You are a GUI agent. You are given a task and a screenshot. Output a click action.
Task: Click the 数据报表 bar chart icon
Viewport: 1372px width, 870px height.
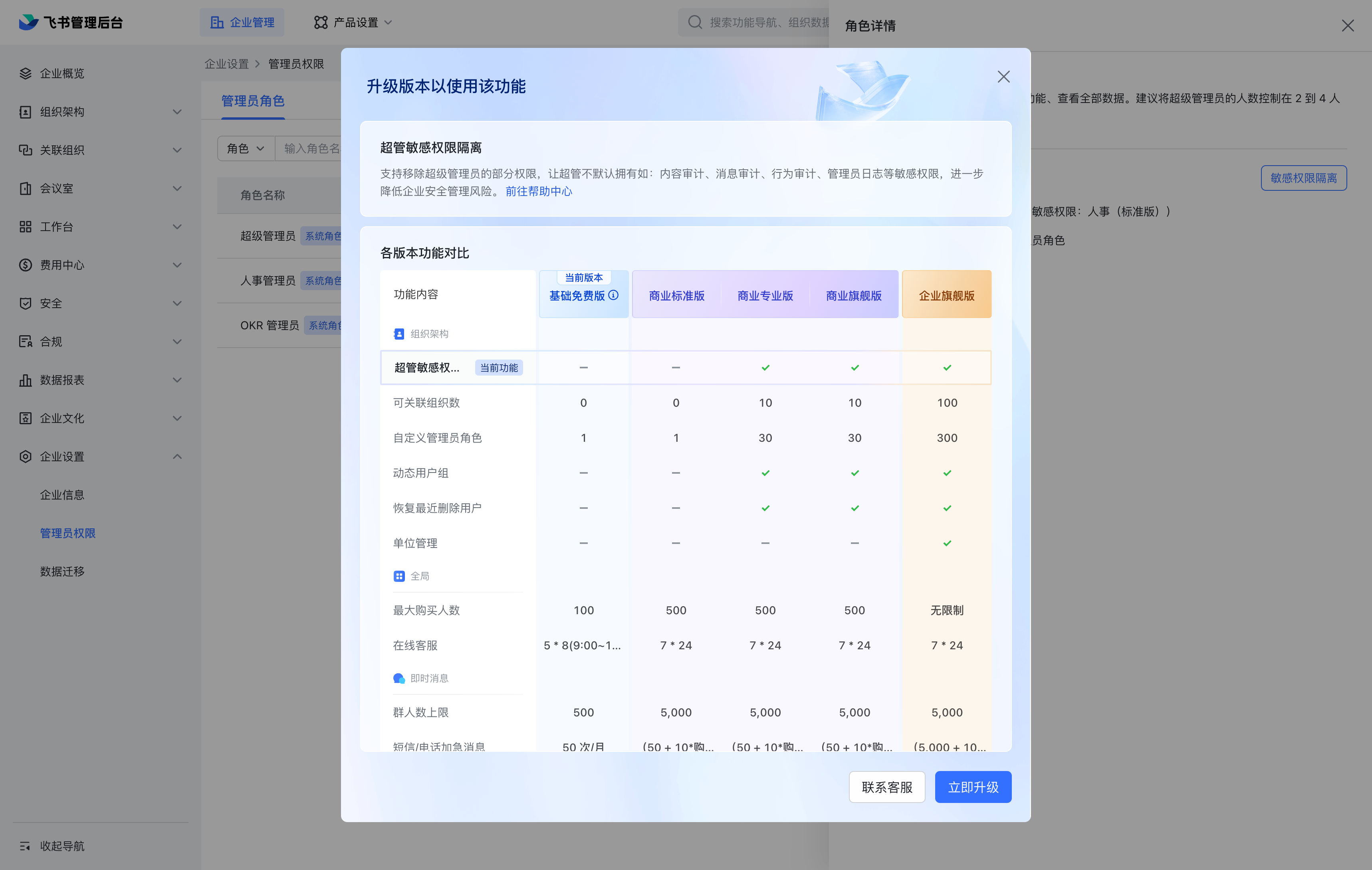pos(25,380)
